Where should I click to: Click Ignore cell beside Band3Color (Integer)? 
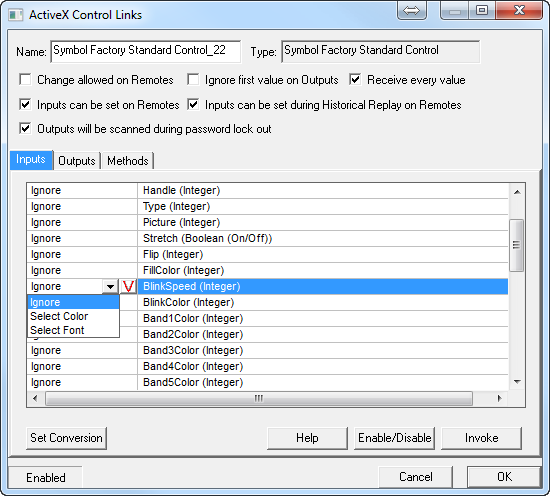point(82,350)
